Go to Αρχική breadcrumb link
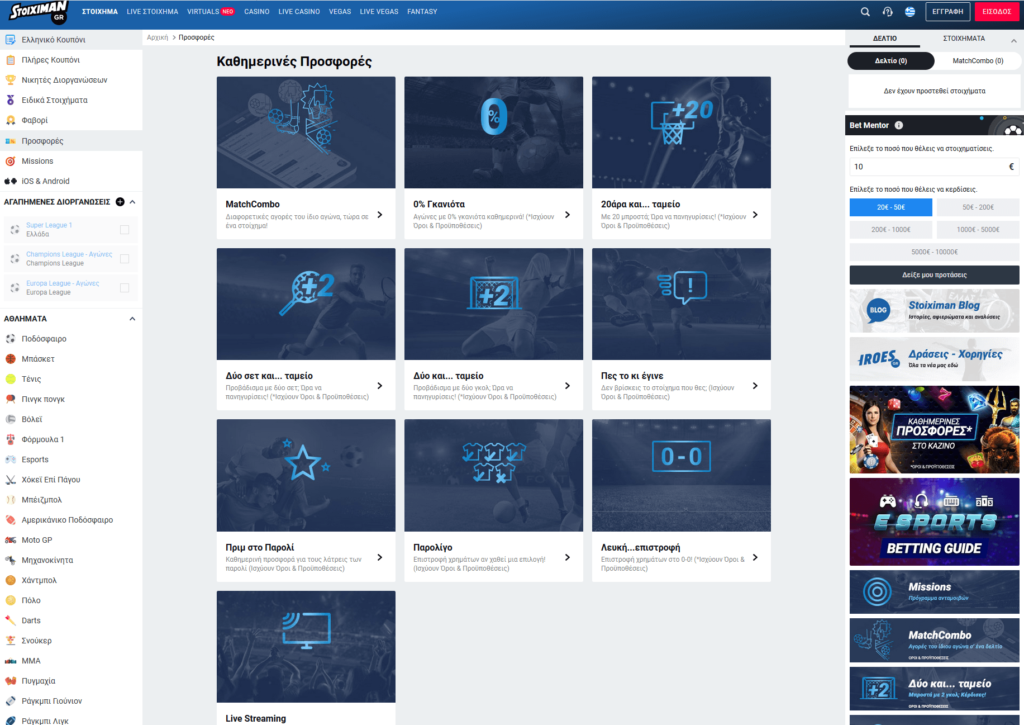The width and height of the screenshot is (1024, 725). coord(157,38)
